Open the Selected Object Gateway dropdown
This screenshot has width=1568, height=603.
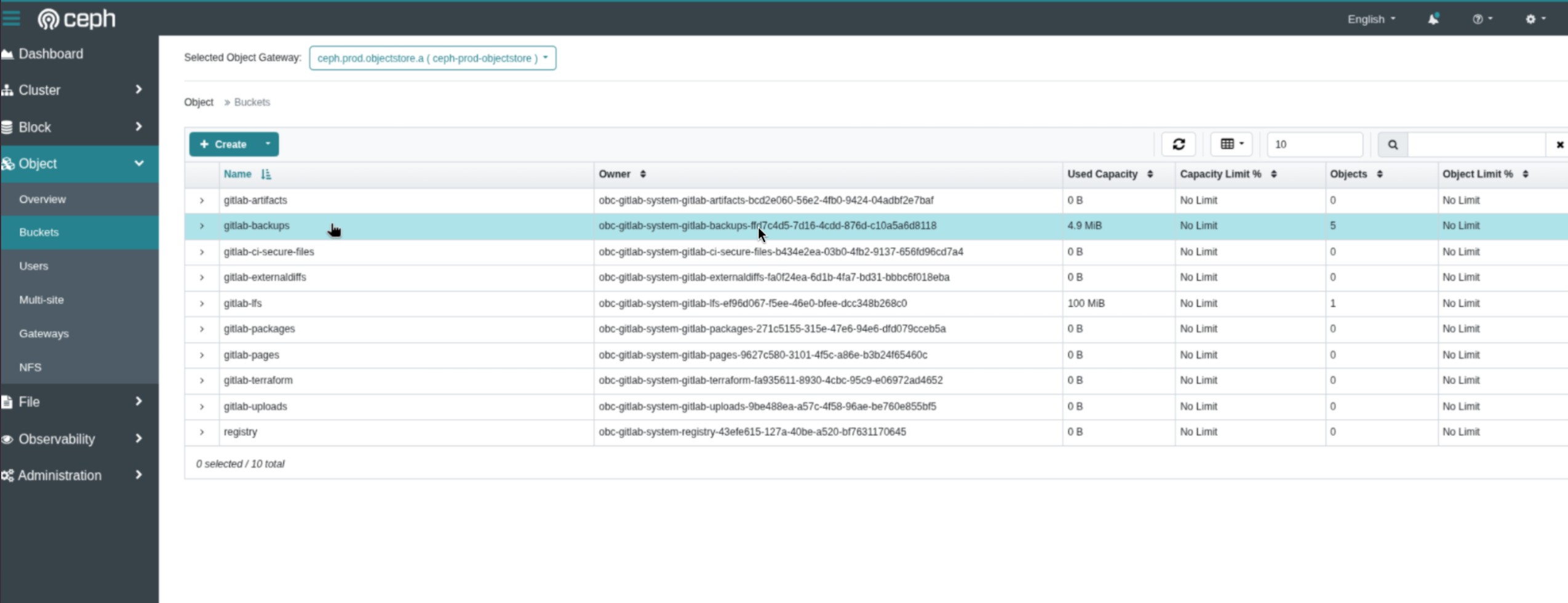pos(432,58)
